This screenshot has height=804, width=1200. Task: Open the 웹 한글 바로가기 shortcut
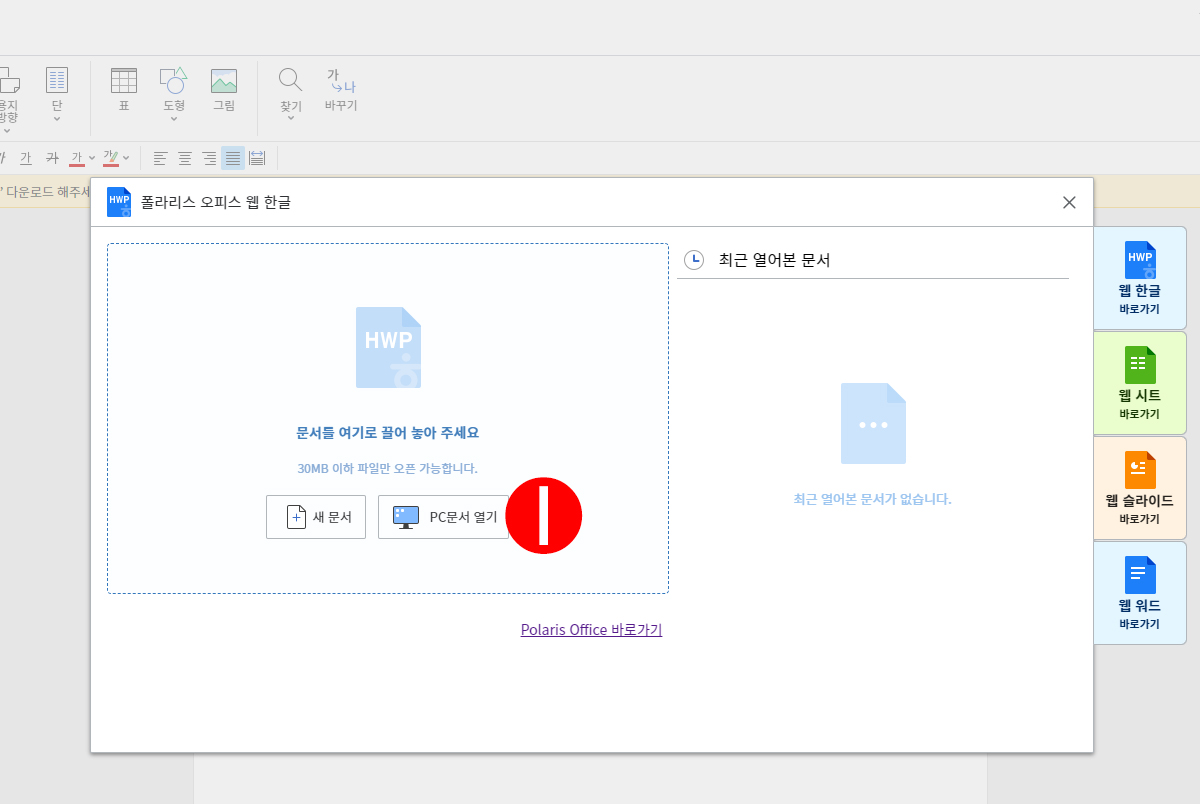pyautogui.click(x=1140, y=278)
